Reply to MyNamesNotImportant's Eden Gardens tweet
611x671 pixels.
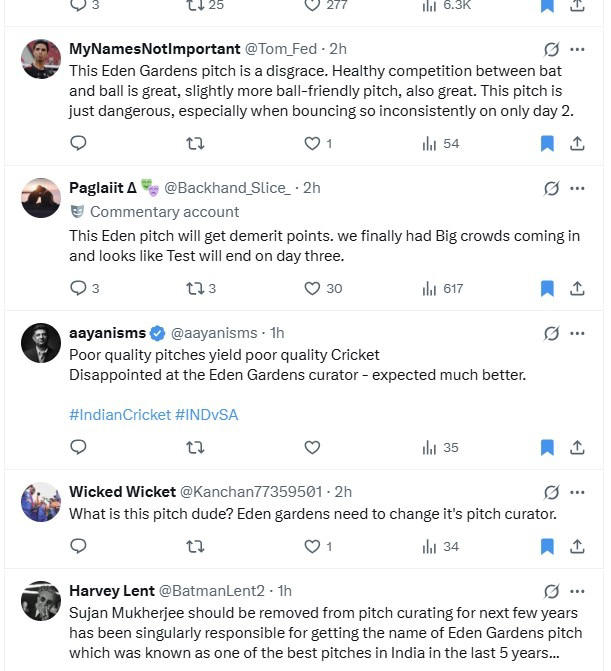pyautogui.click(x=79, y=144)
